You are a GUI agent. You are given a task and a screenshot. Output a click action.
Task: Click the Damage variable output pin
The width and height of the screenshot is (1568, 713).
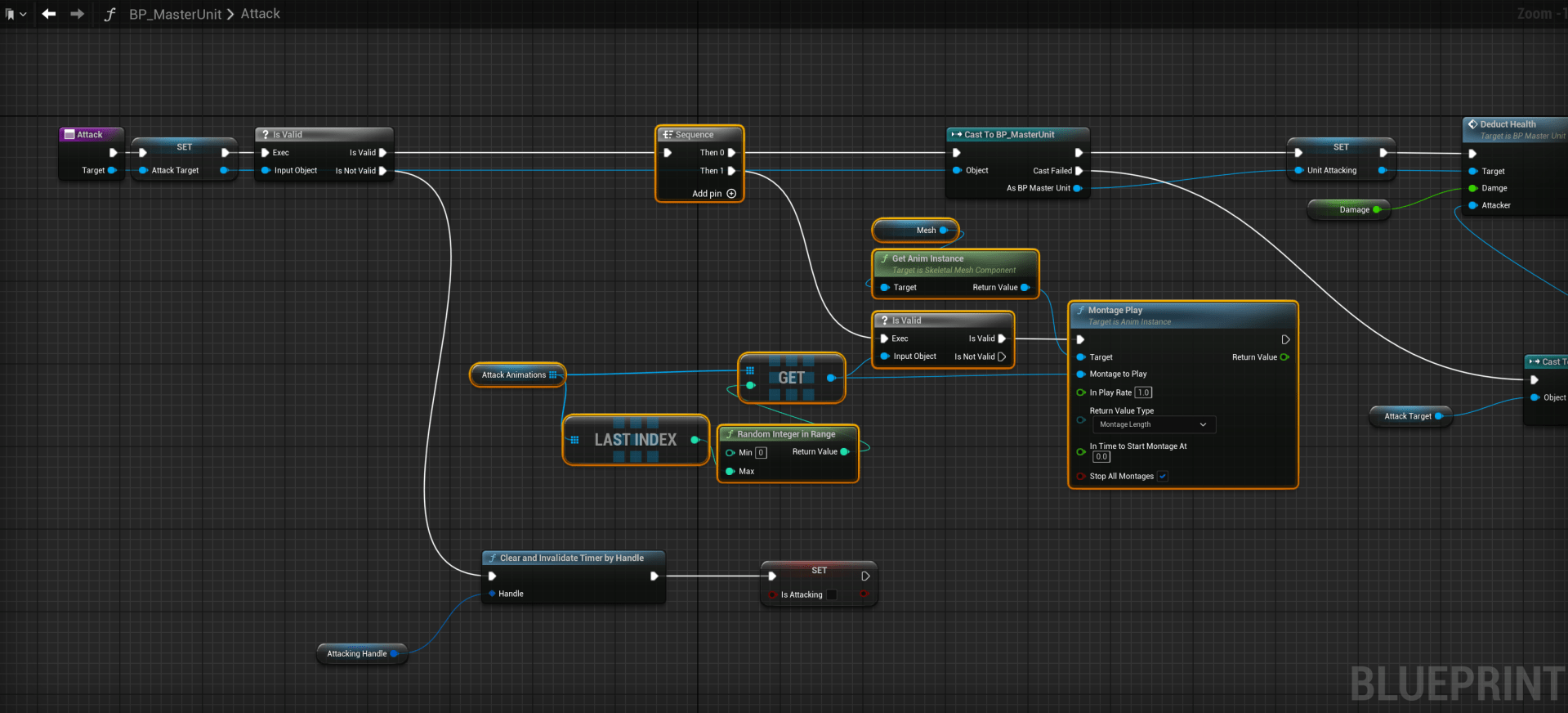coord(1376,210)
